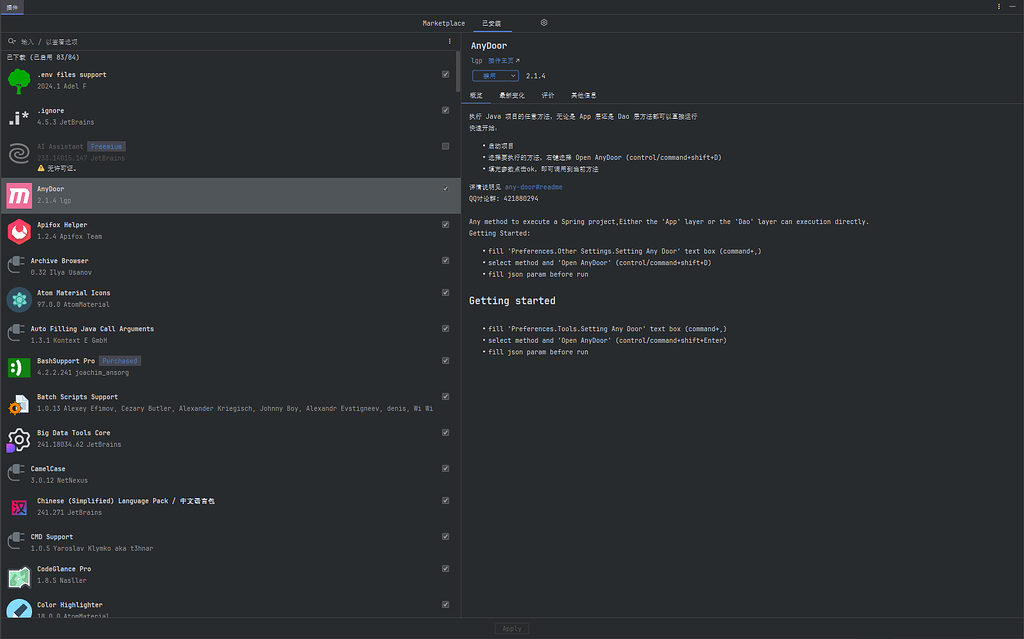Image resolution: width=1024 pixels, height=639 pixels.
Task: Click the CodeGlance Pro map icon
Action: (19, 577)
